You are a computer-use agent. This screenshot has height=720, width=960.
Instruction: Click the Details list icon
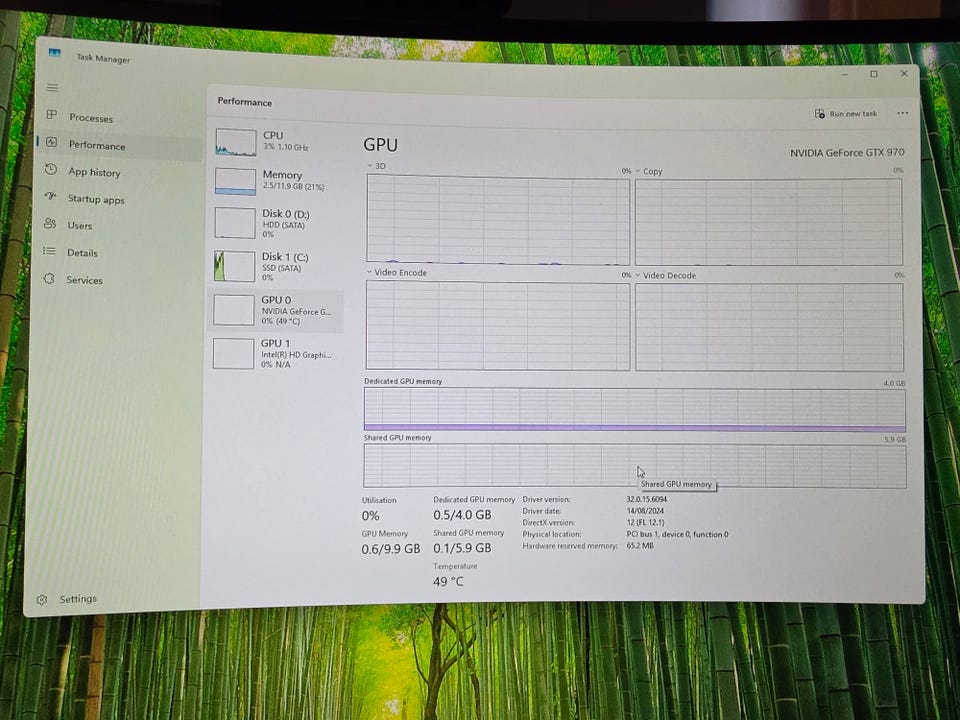[x=50, y=251]
